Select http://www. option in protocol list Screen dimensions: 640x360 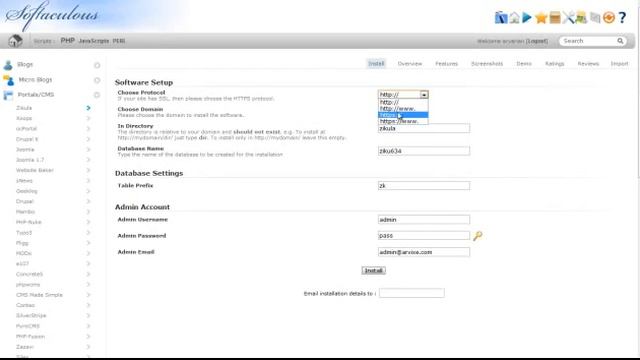[403, 109]
